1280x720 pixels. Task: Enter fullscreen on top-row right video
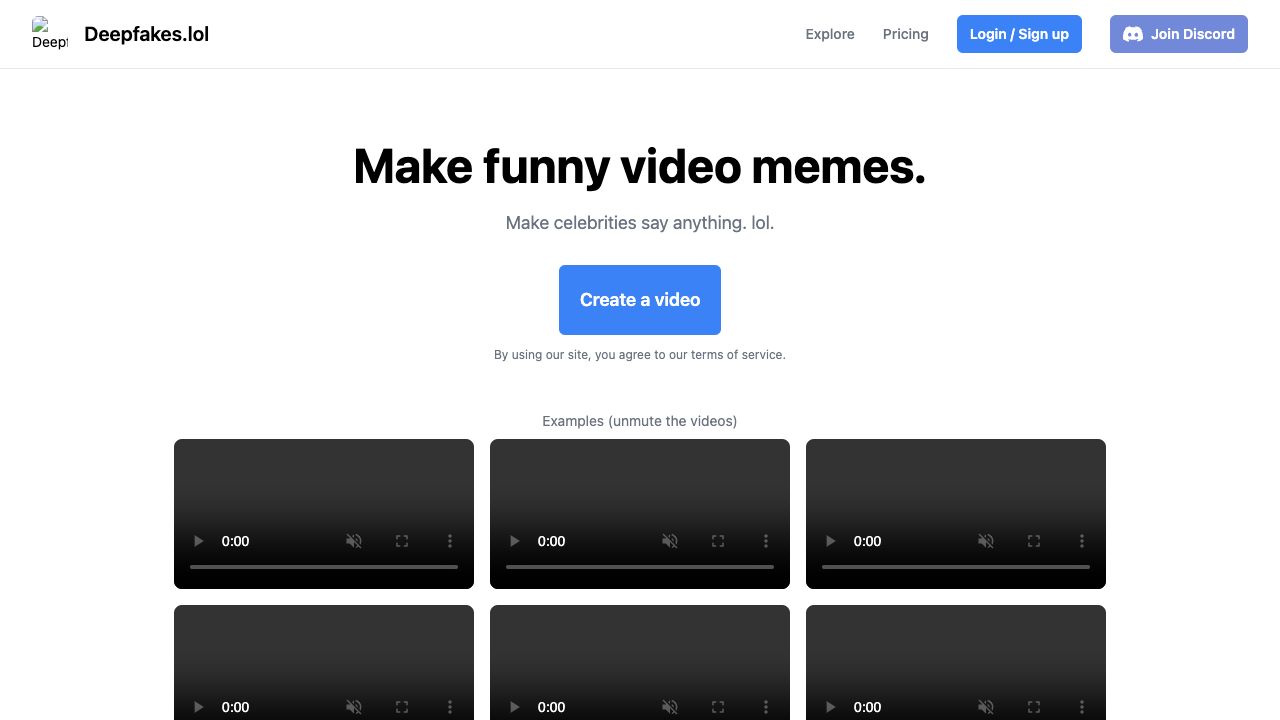coord(1034,541)
